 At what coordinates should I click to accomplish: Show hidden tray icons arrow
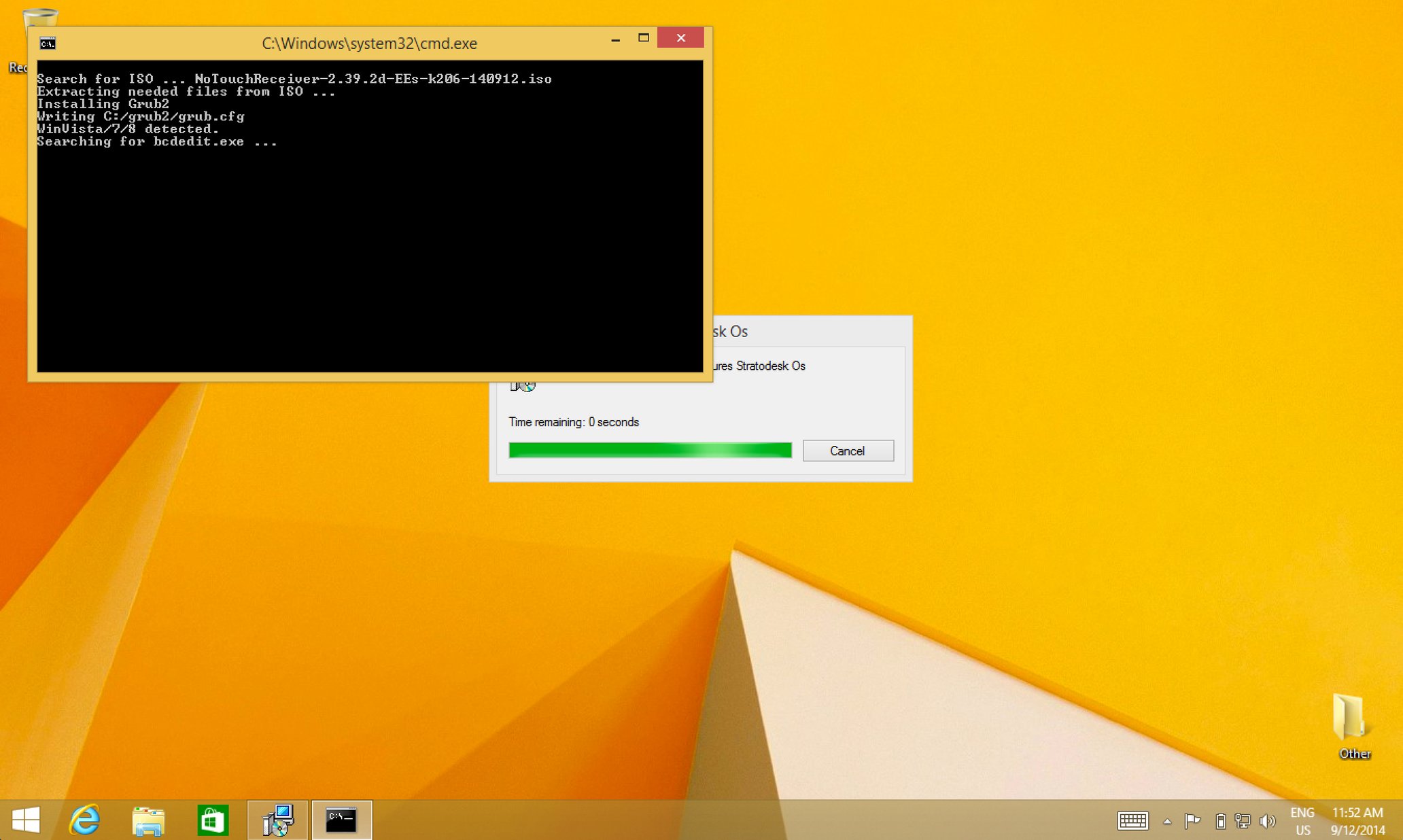click(x=1167, y=821)
